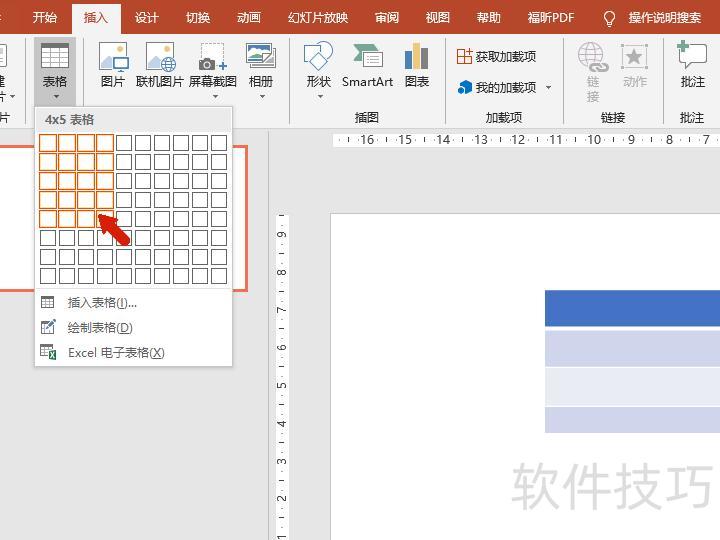
Task: Insert a SmartArt graphic
Action: 367,56
